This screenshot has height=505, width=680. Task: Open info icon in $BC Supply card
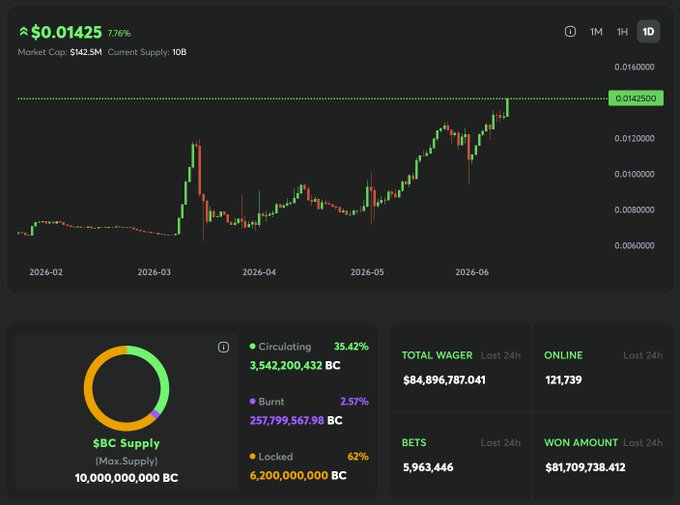(223, 347)
